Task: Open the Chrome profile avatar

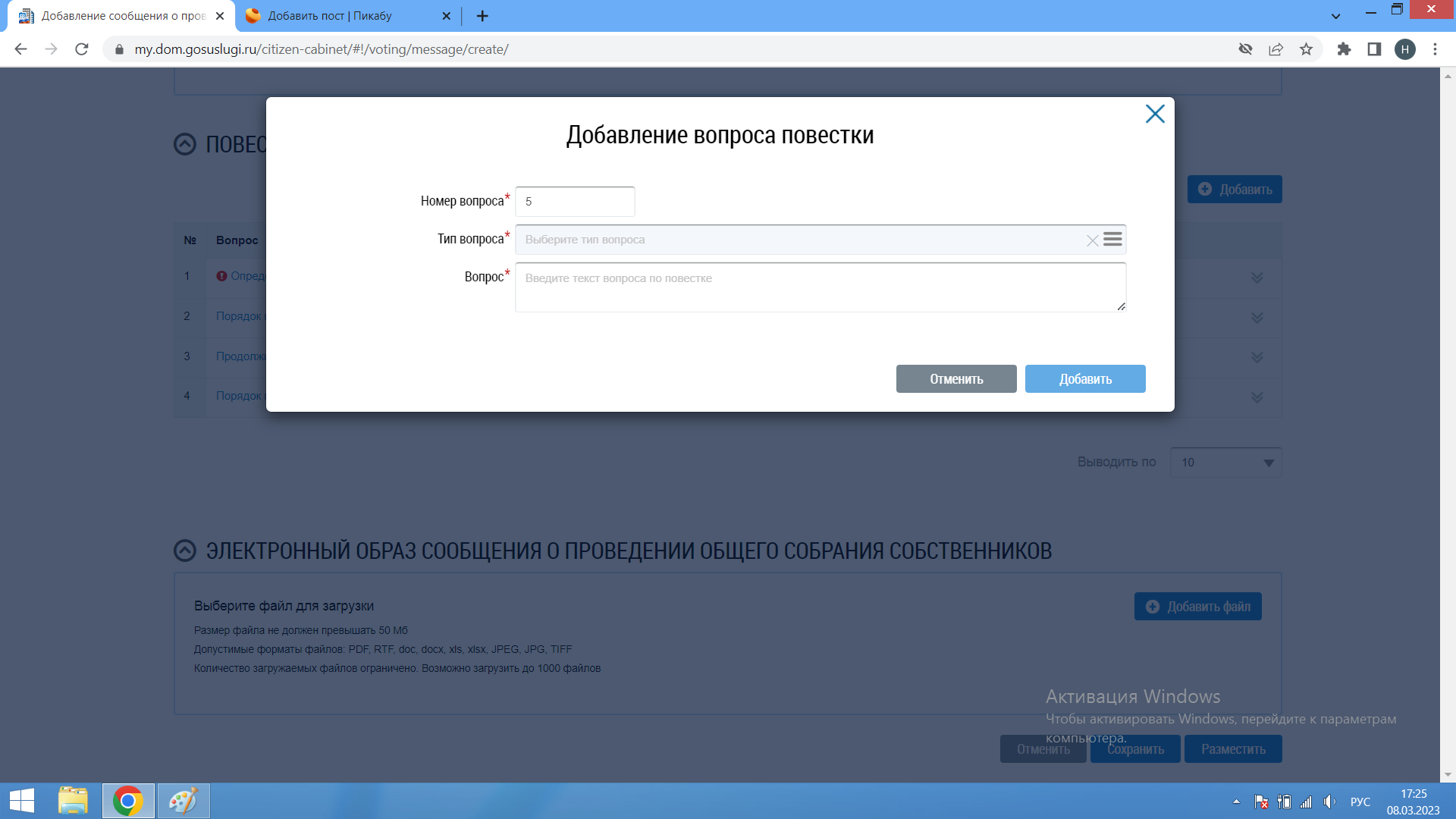Action: 1404,49
